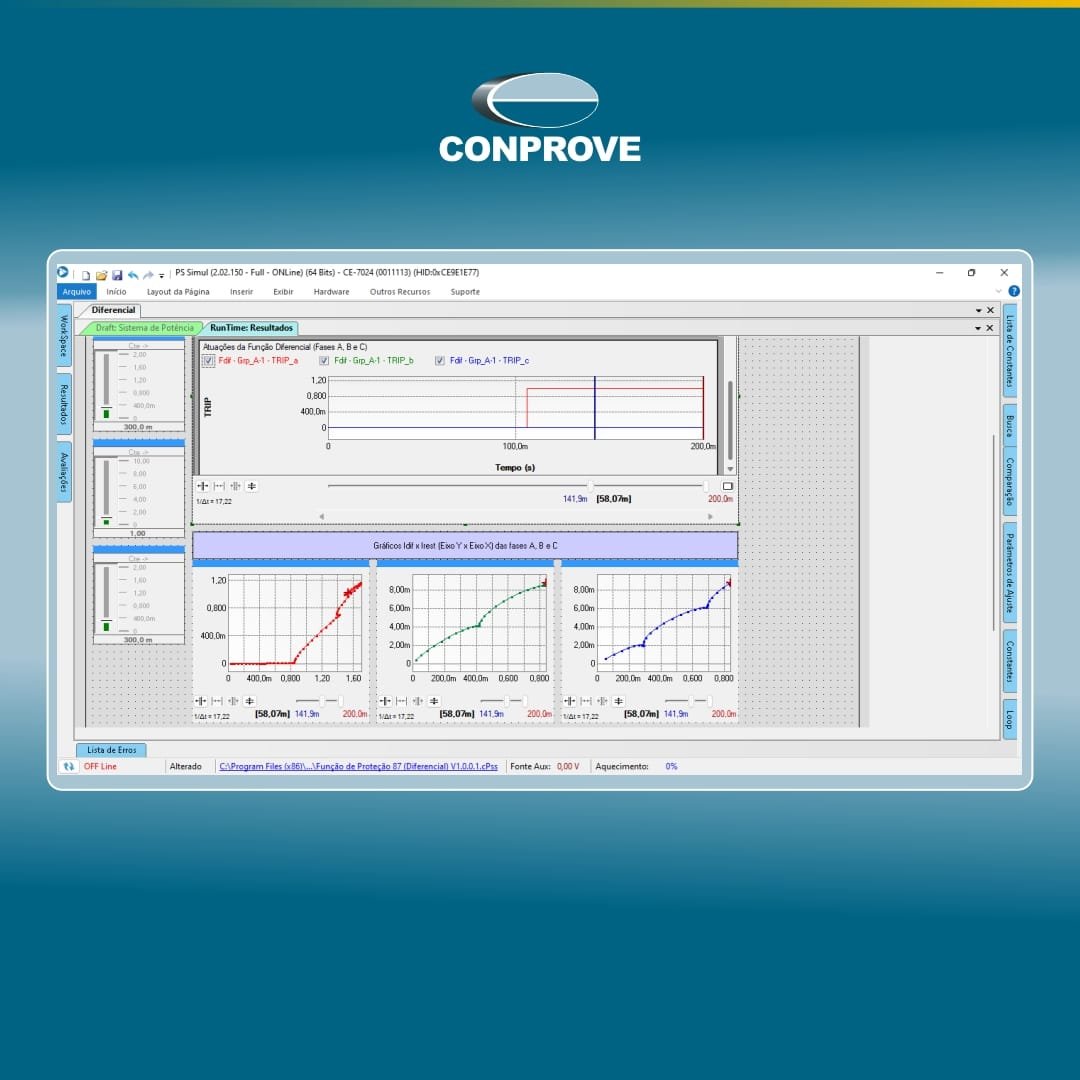Click the New document icon

coord(86,274)
